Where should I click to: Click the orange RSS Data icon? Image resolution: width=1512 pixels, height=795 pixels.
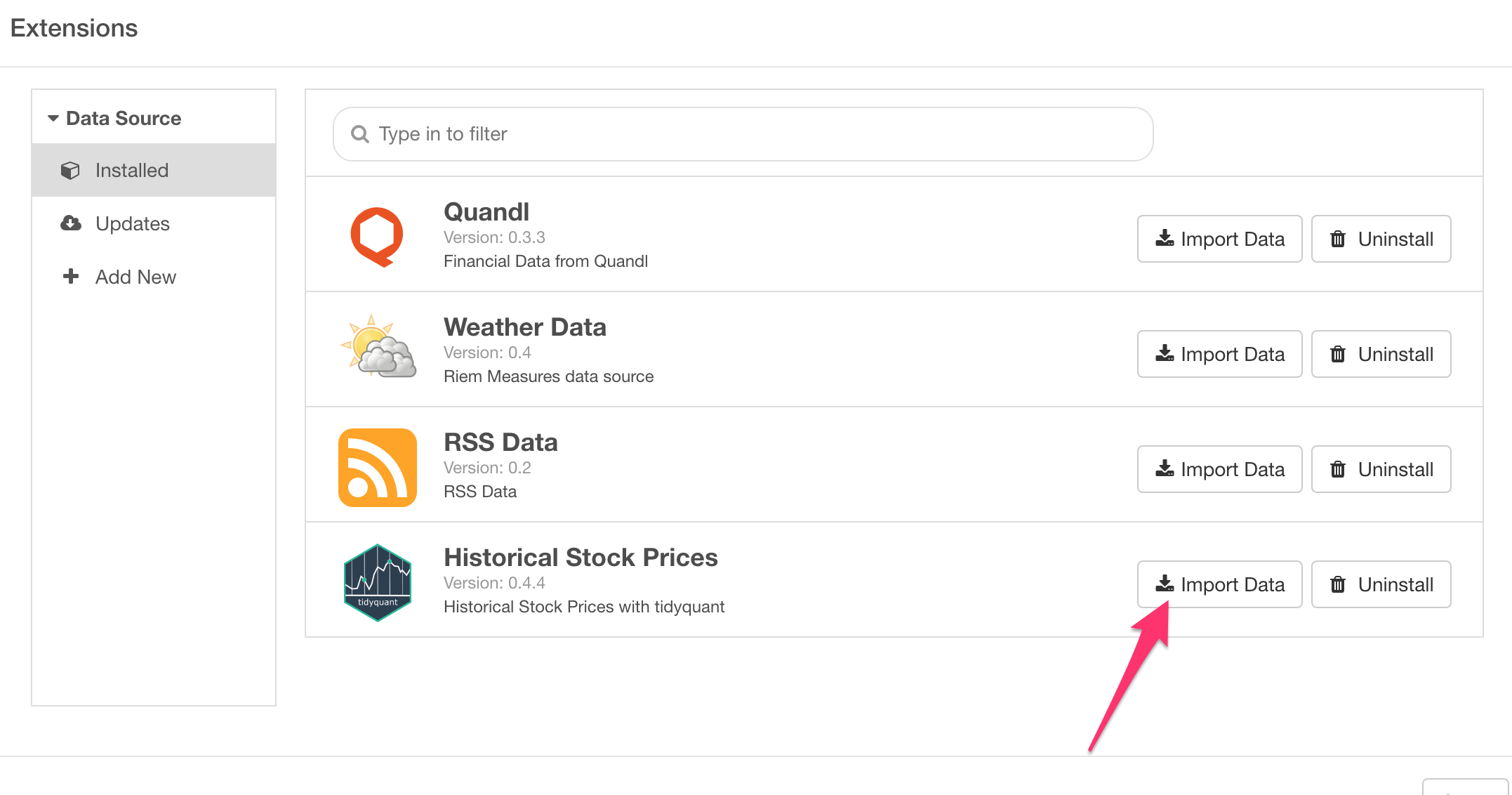378,468
